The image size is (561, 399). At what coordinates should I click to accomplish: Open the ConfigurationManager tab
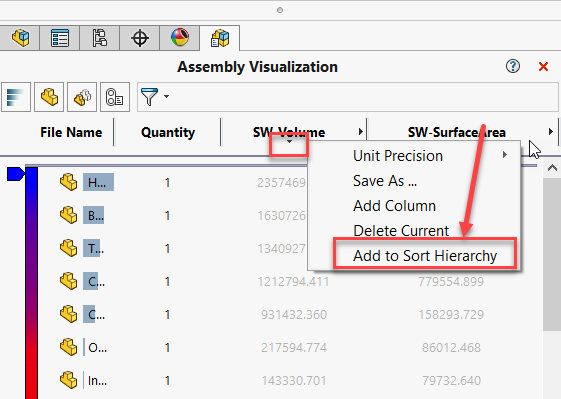tap(99, 38)
